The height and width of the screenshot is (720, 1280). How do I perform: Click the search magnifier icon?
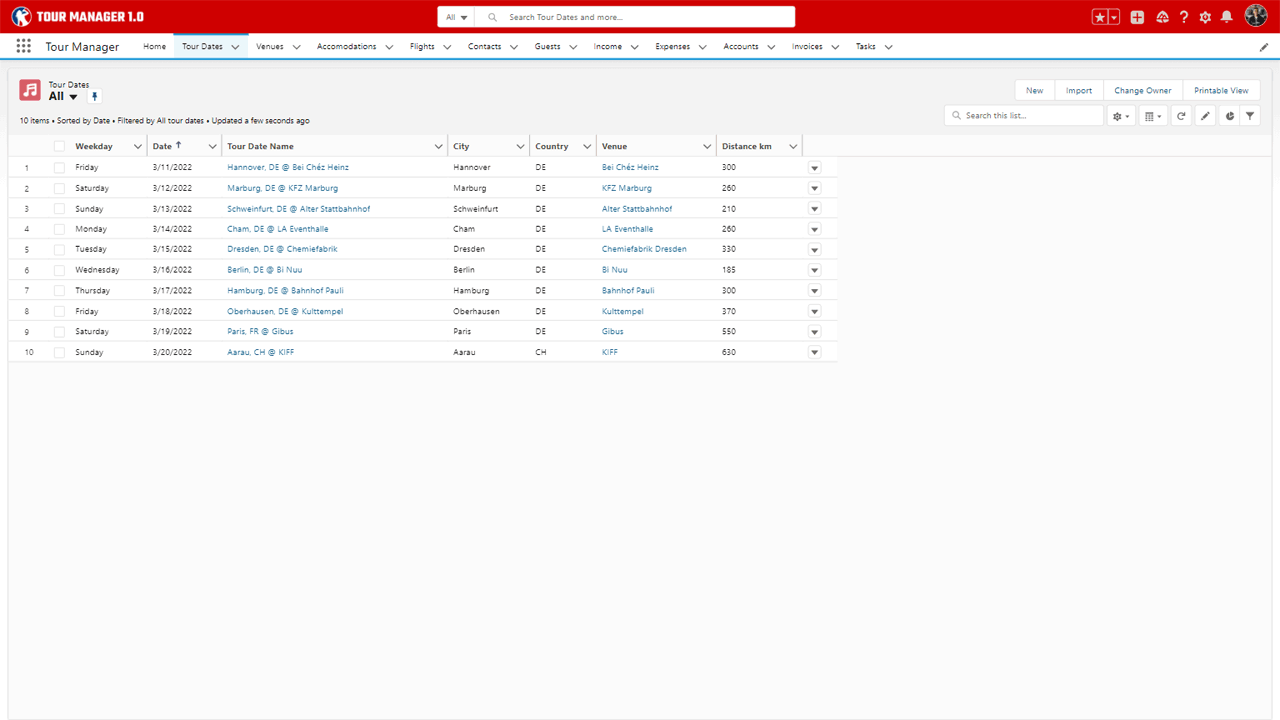(492, 17)
